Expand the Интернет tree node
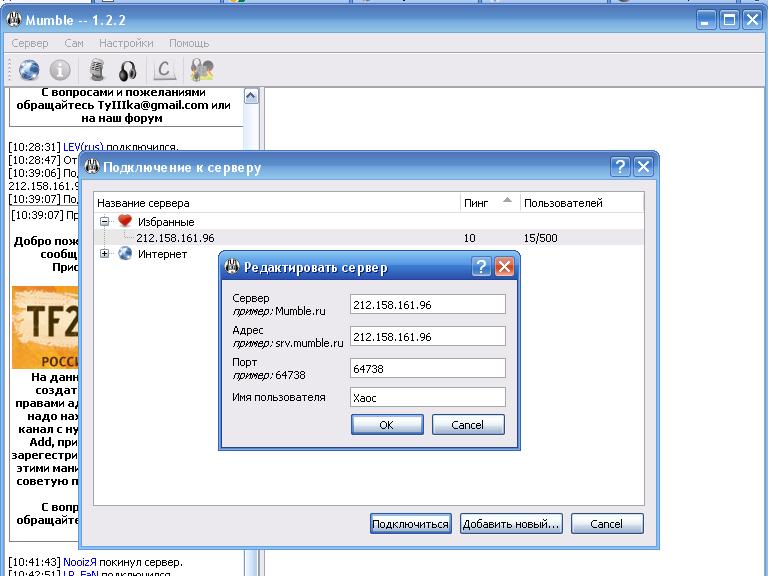This screenshot has height=576, width=768. coord(104,254)
